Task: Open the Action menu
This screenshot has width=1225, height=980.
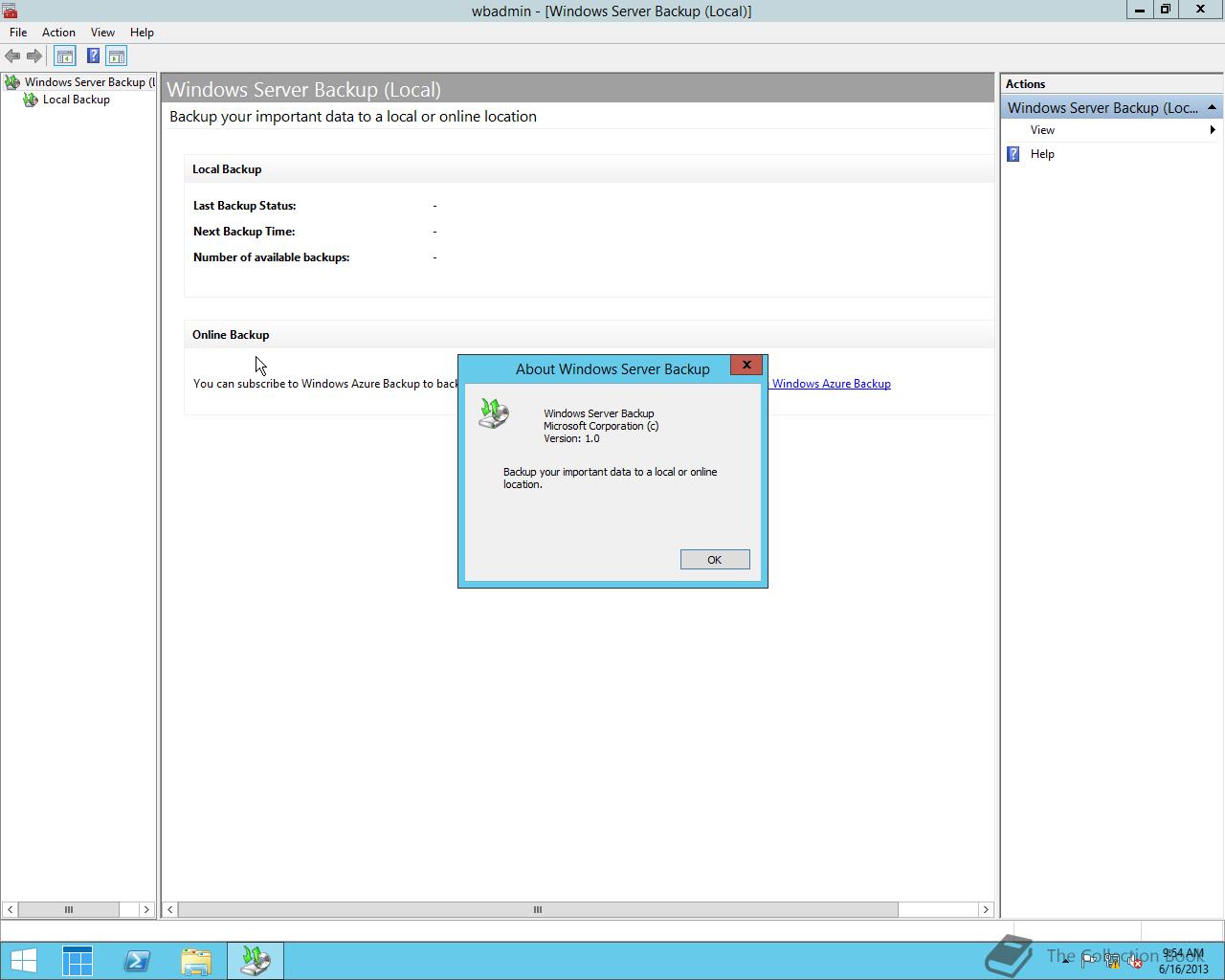Action: tap(58, 33)
